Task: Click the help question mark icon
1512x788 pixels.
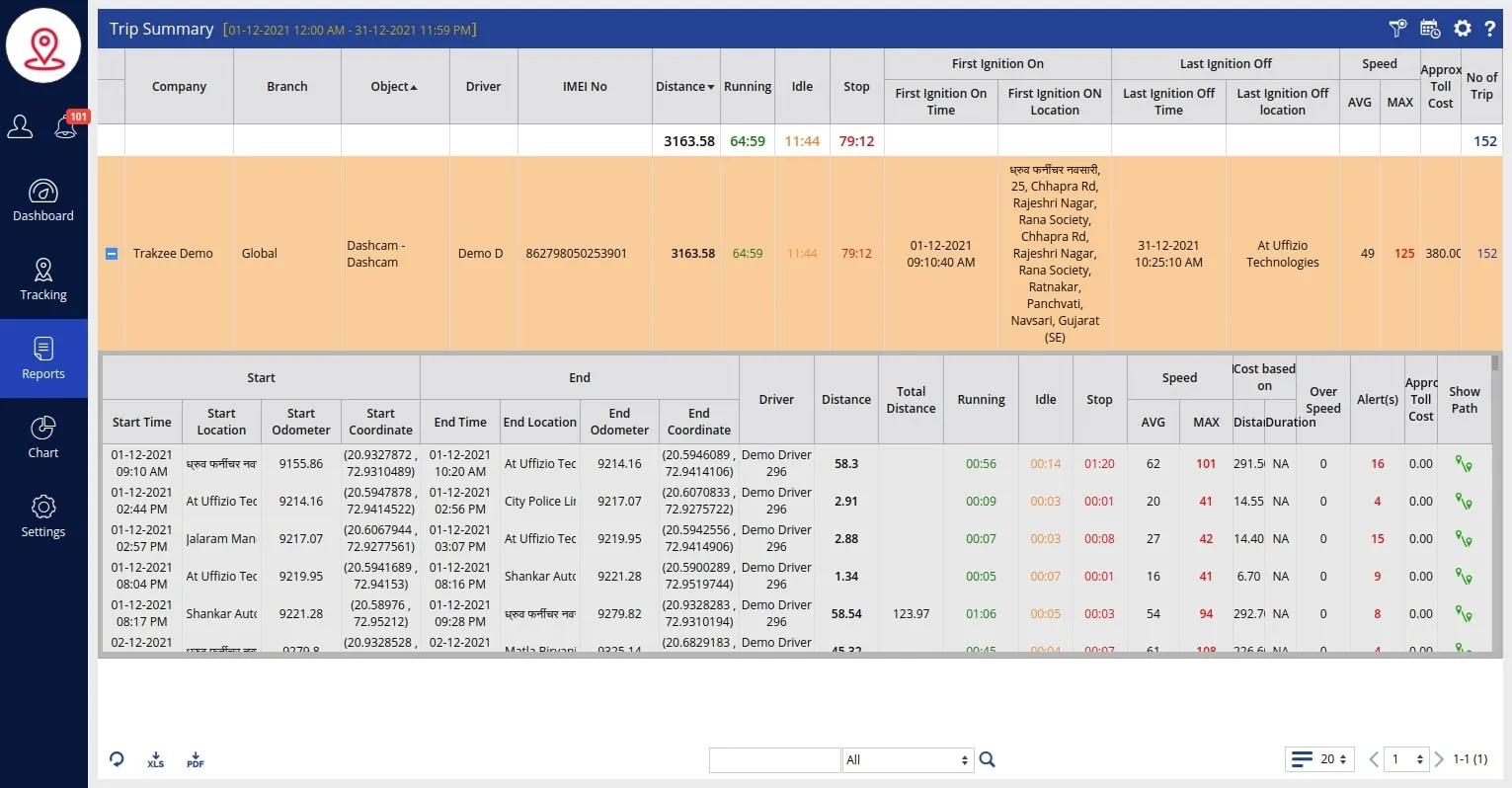Action: [1490, 29]
